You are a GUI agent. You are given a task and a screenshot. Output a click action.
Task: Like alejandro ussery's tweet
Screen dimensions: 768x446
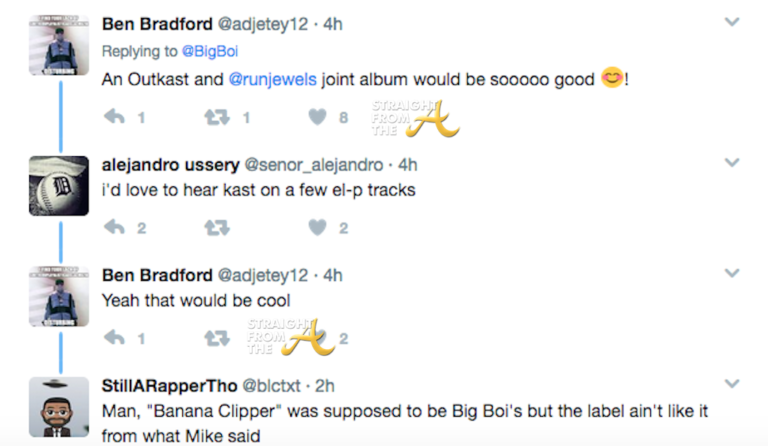tap(318, 228)
